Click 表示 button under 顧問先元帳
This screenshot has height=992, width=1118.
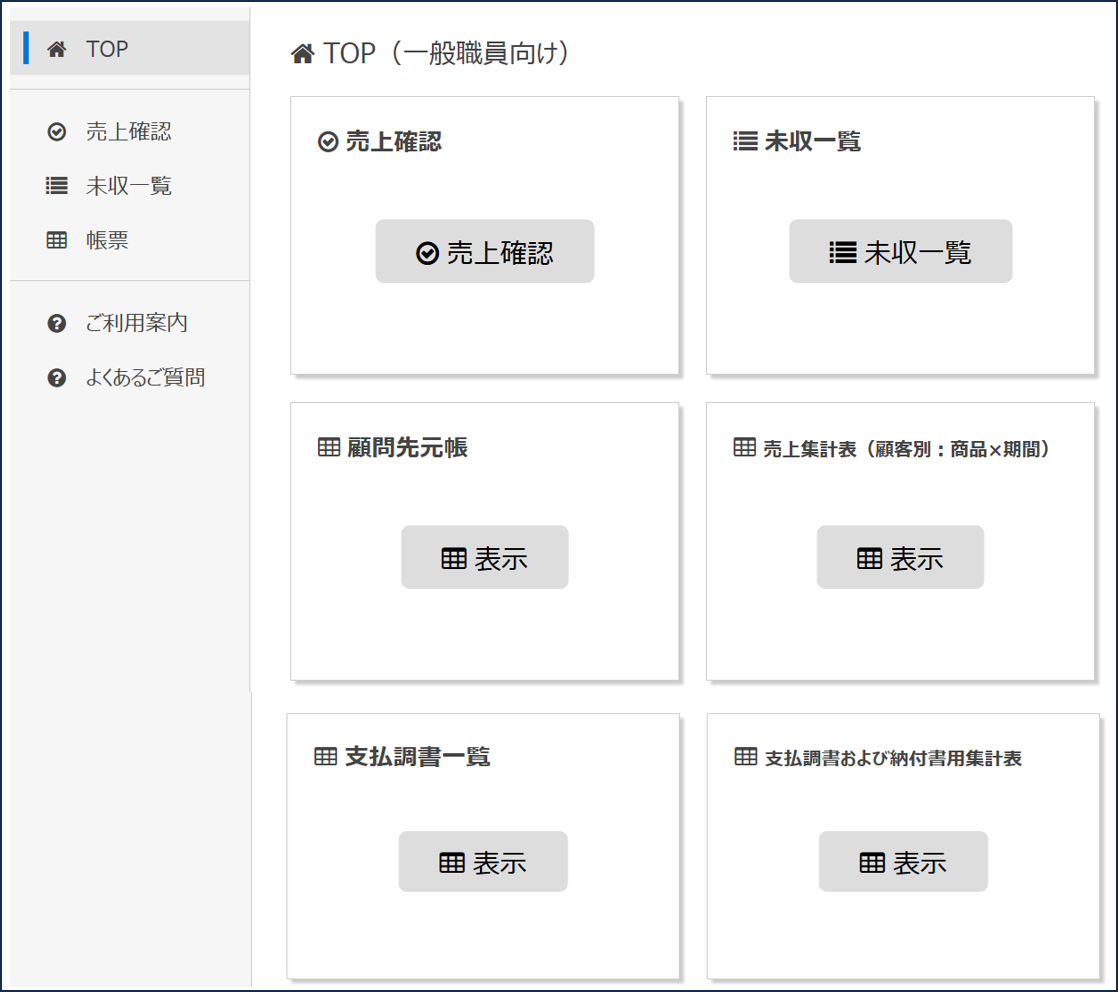click(x=484, y=558)
